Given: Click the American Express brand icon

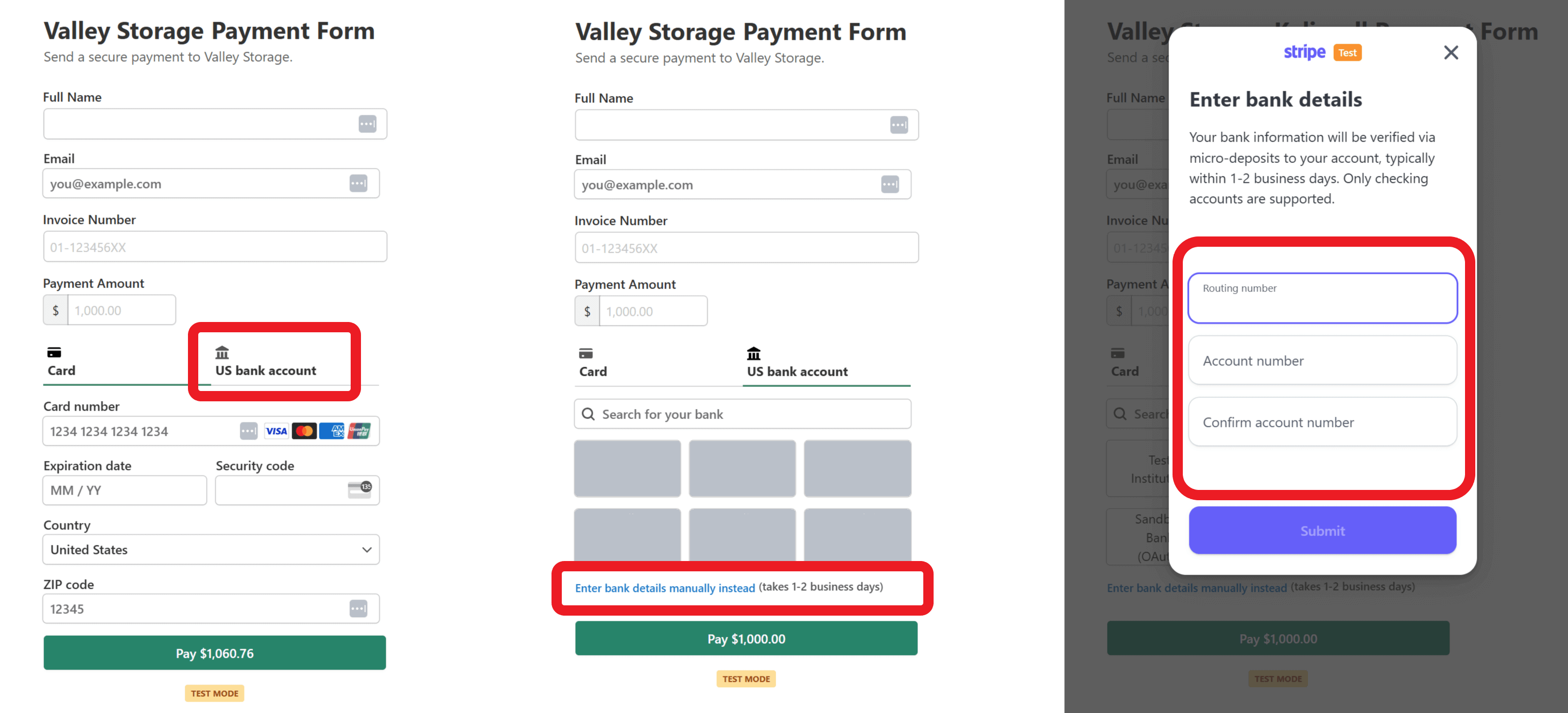Looking at the screenshot, I should tap(332, 431).
